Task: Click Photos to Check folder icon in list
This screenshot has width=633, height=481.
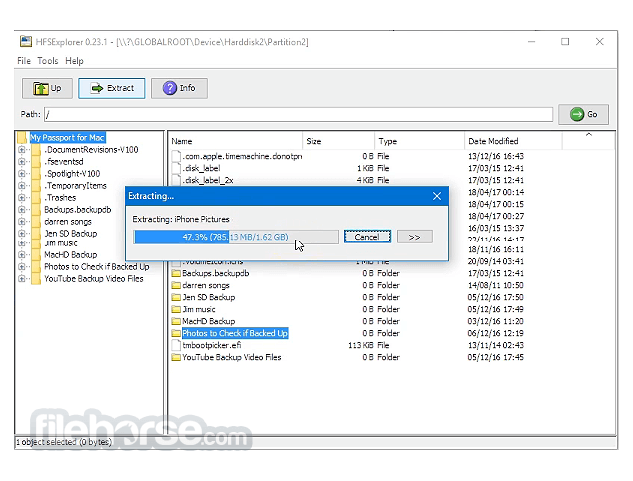Action: pyautogui.click(x=176, y=334)
